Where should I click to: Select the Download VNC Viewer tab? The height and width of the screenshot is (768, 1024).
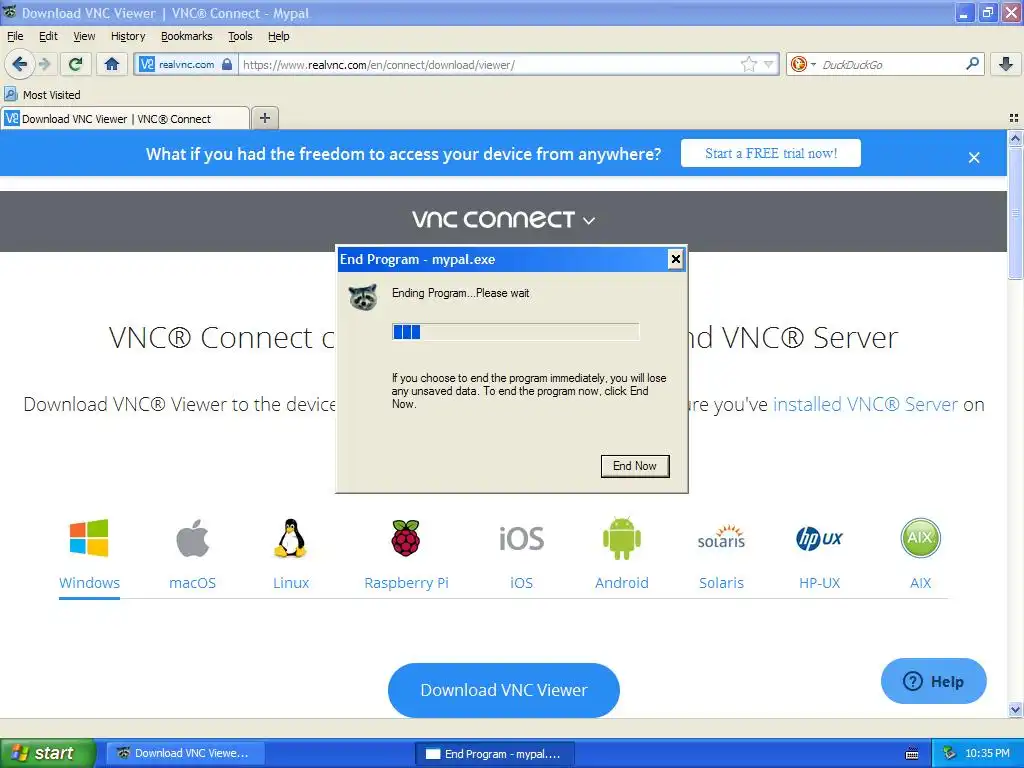click(x=125, y=118)
